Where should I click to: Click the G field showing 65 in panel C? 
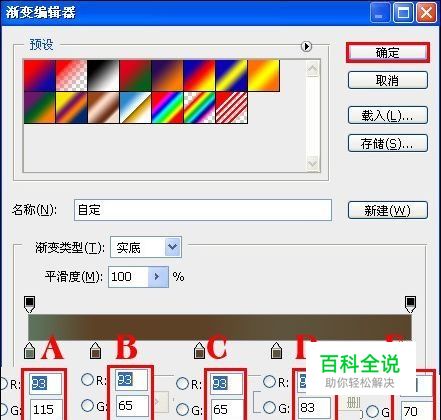click(227, 409)
